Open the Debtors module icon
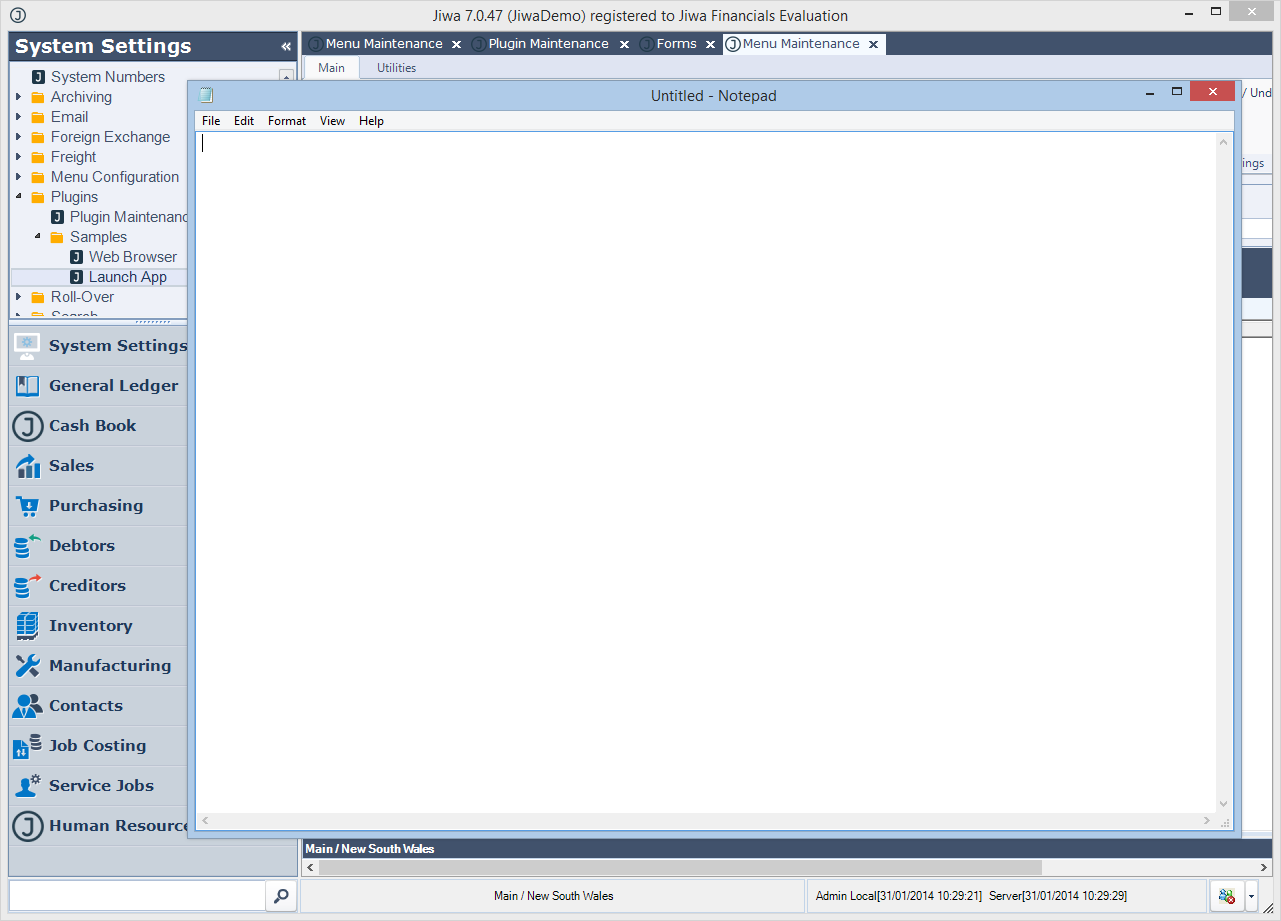Image resolution: width=1281 pixels, height=921 pixels. tap(27, 546)
